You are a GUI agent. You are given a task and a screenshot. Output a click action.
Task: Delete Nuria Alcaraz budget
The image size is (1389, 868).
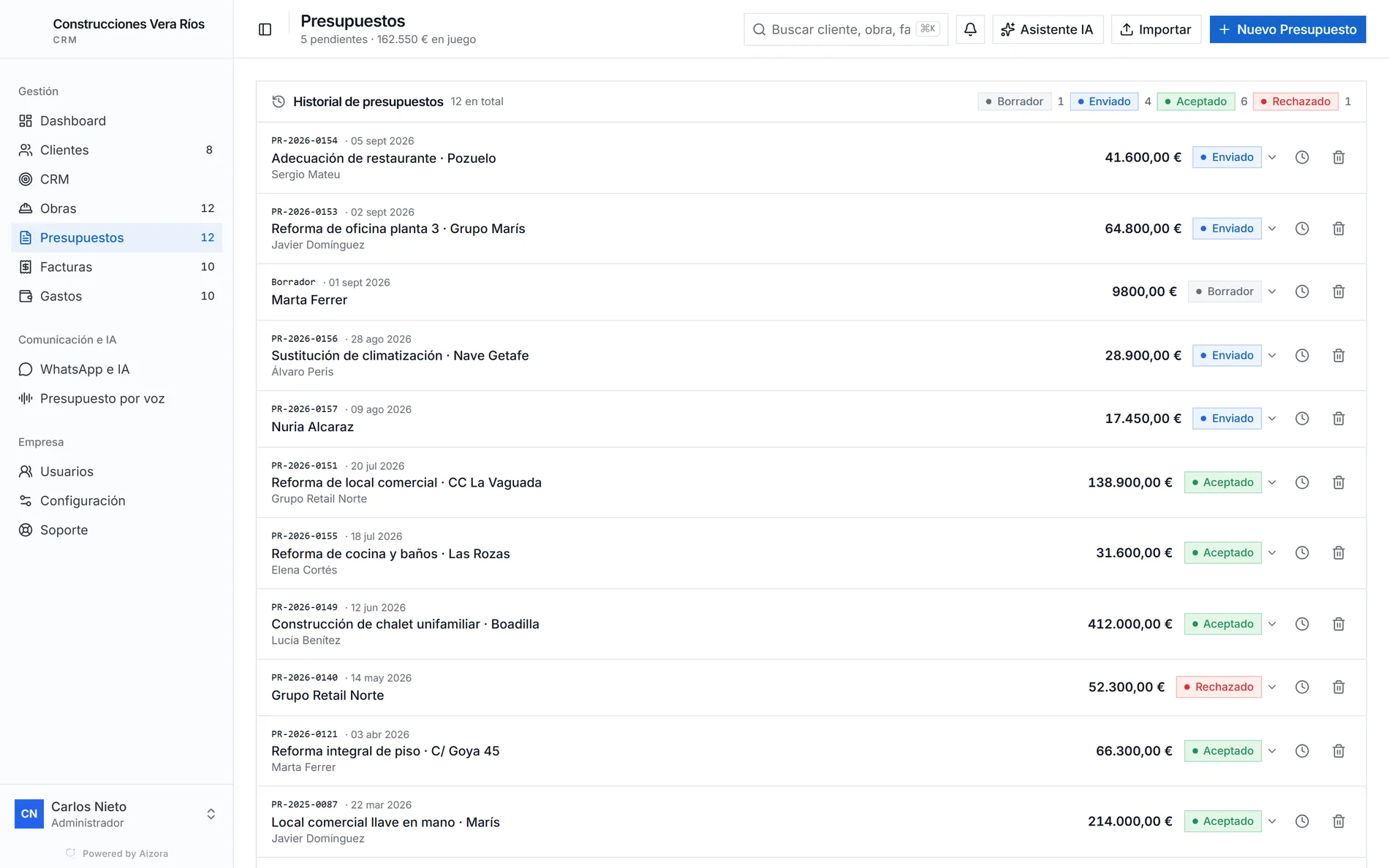1339,419
